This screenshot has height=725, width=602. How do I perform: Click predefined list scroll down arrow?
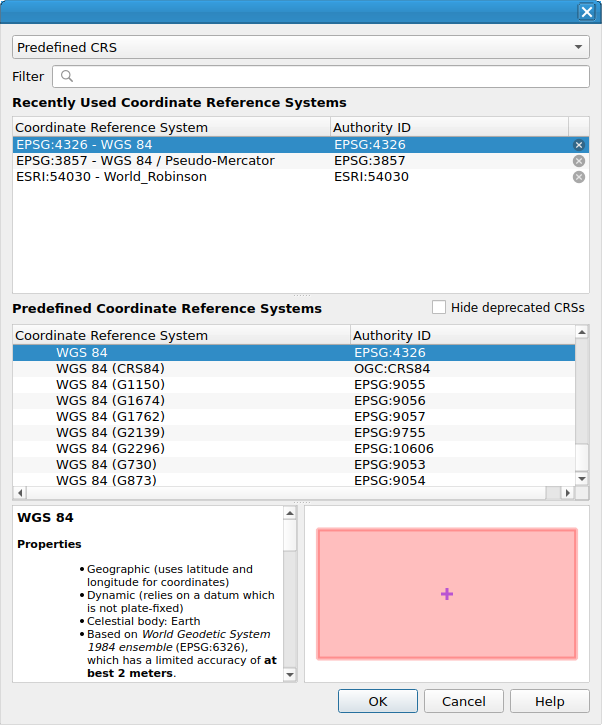coord(582,479)
